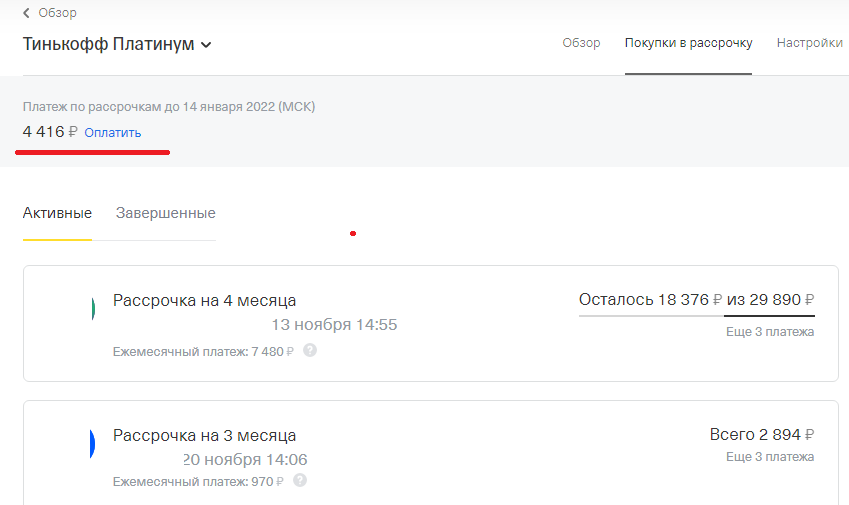Click the back chevron next to Обзор
The width and height of the screenshot is (849, 505).
pyautogui.click(x=26, y=13)
